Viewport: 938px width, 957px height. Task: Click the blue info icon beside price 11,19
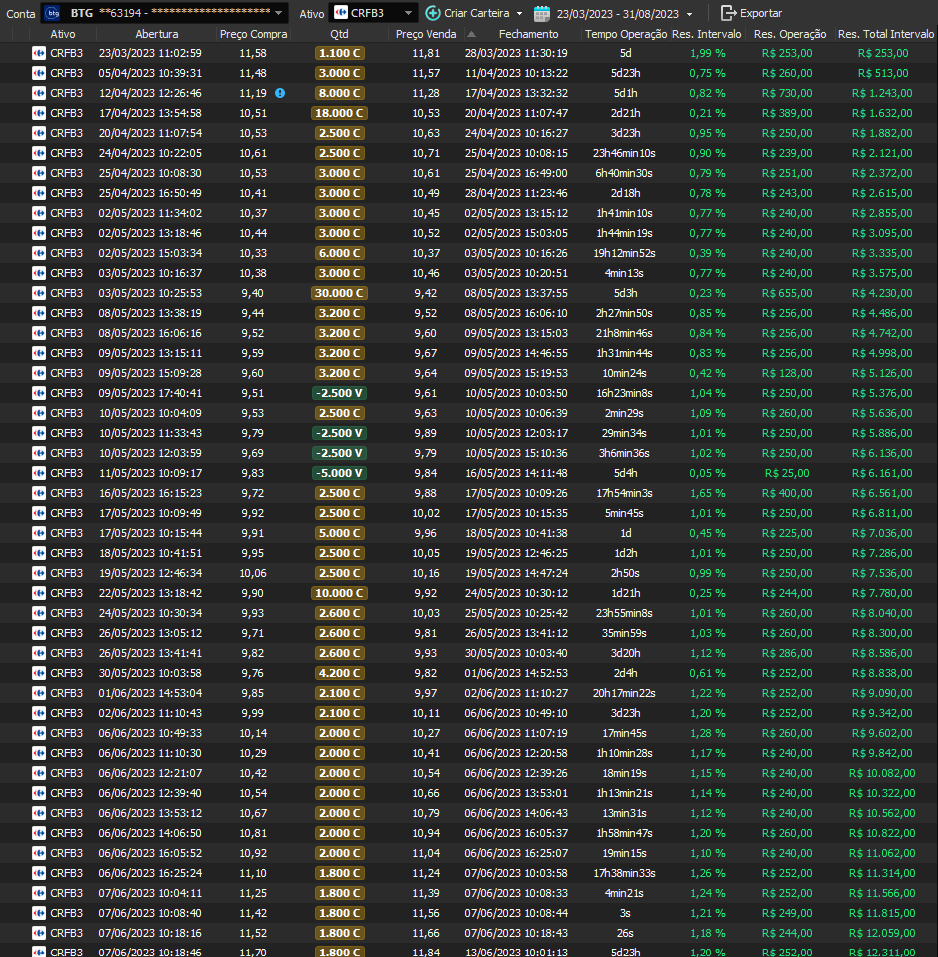tap(280, 93)
